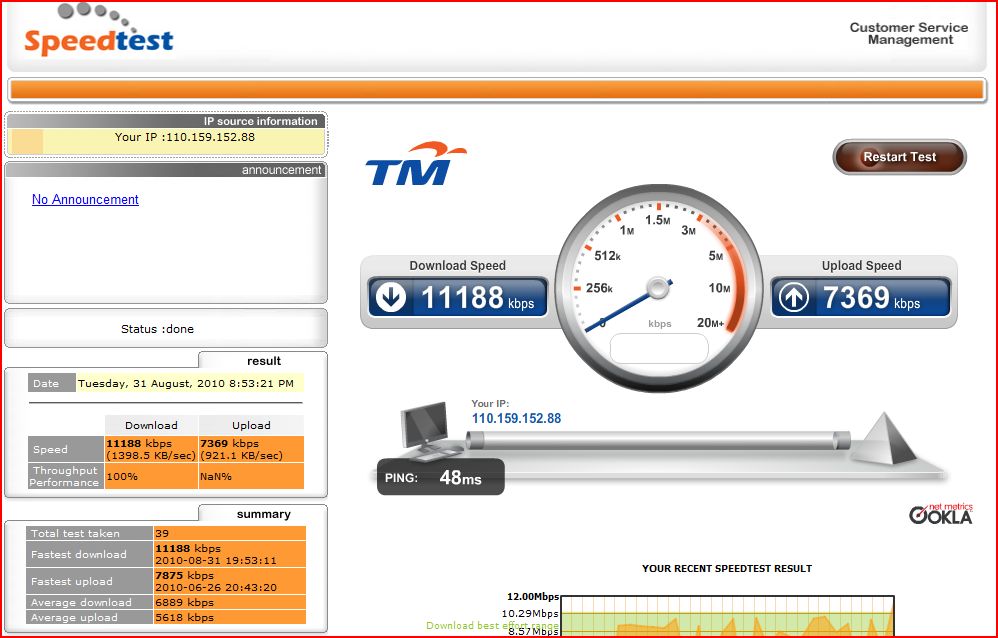Select the Fastest download row in summary

165,554
